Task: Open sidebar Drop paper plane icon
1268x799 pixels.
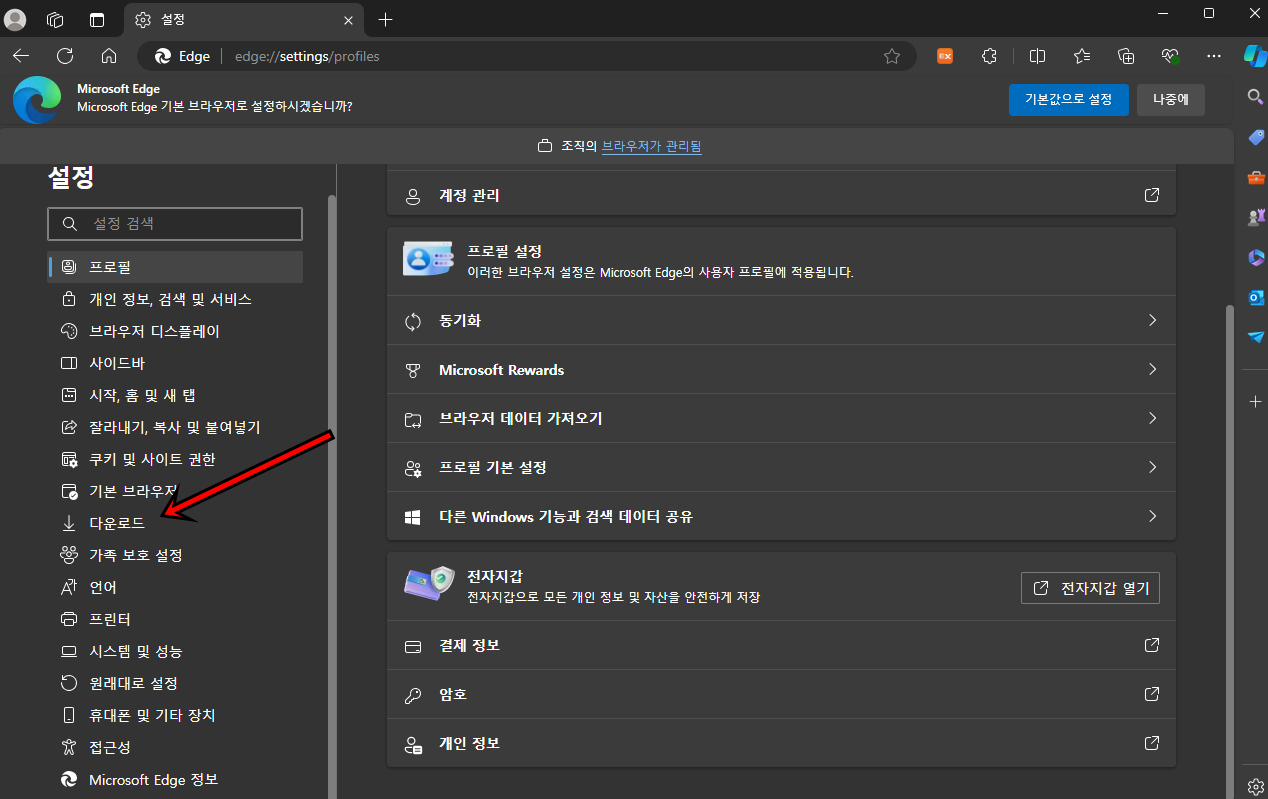Action: point(1256,337)
